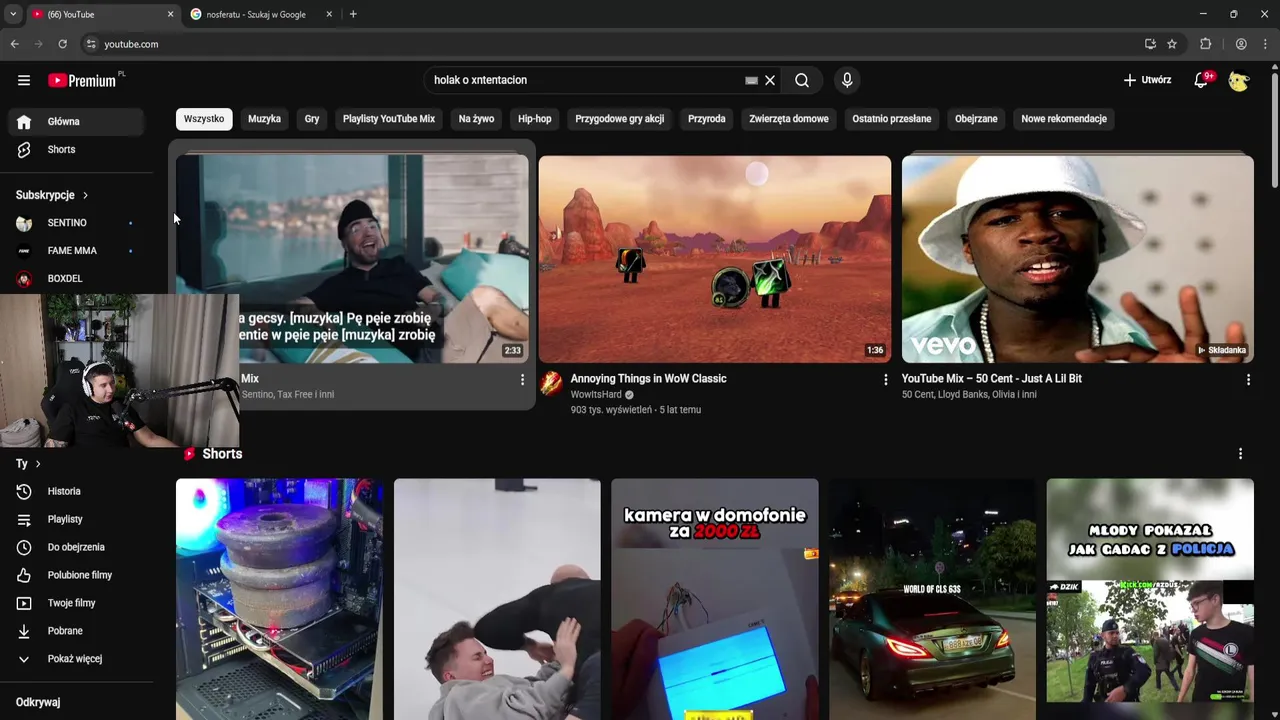The width and height of the screenshot is (1280, 720).
Task: Open more options for the Mix video
Action: 522,380
